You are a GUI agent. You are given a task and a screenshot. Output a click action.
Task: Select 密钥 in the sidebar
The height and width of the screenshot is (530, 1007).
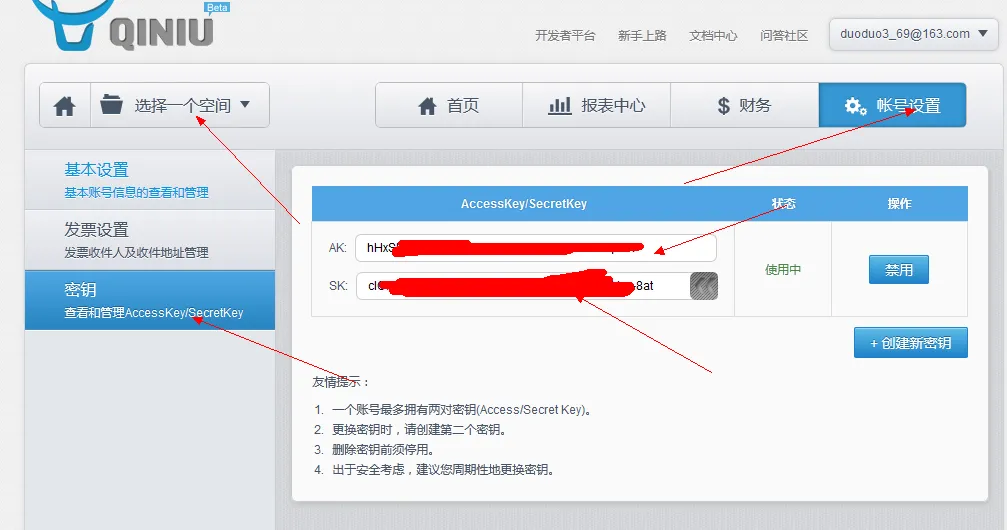point(150,300)
